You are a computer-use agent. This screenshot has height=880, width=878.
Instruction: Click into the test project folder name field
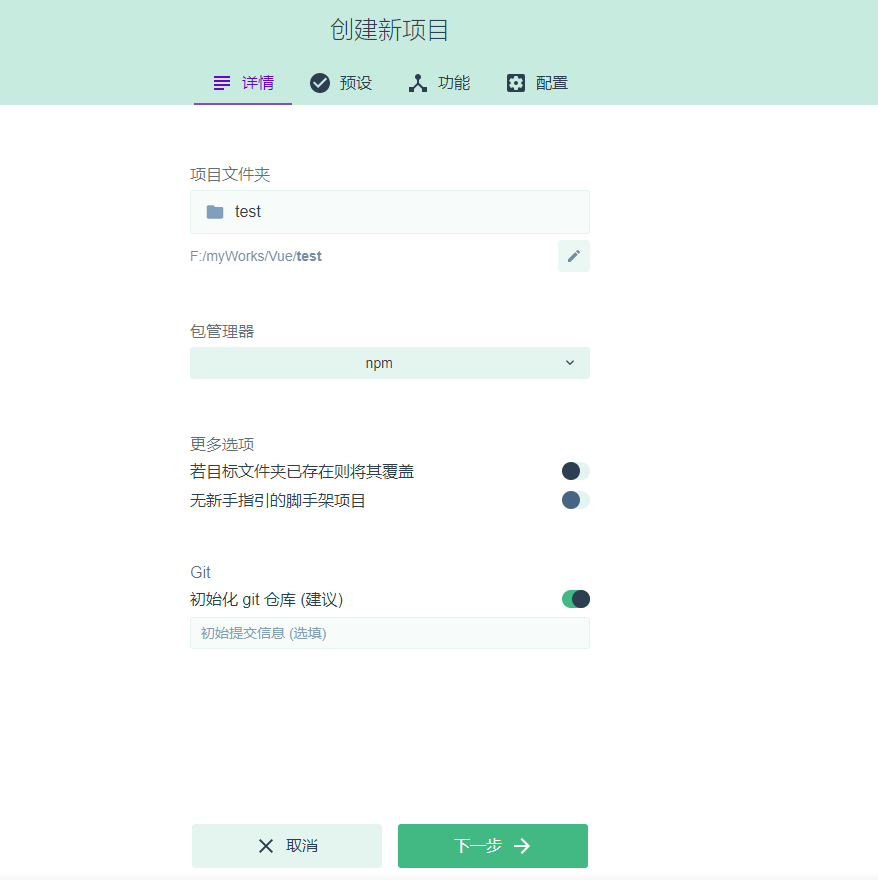tap(390, 212)
